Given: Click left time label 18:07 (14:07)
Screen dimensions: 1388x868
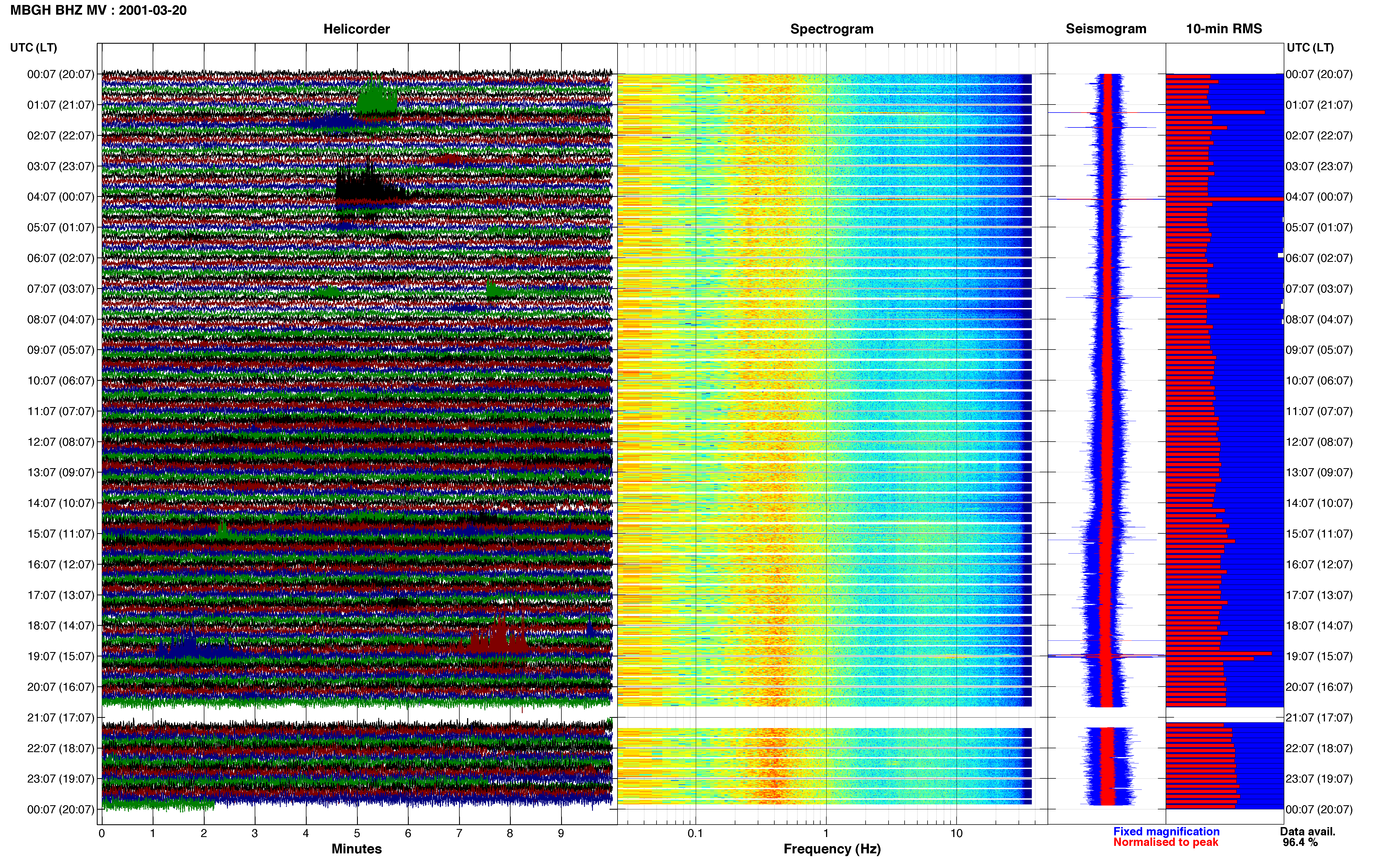Looking at the screenshot, I should click(x=60, y=626).
